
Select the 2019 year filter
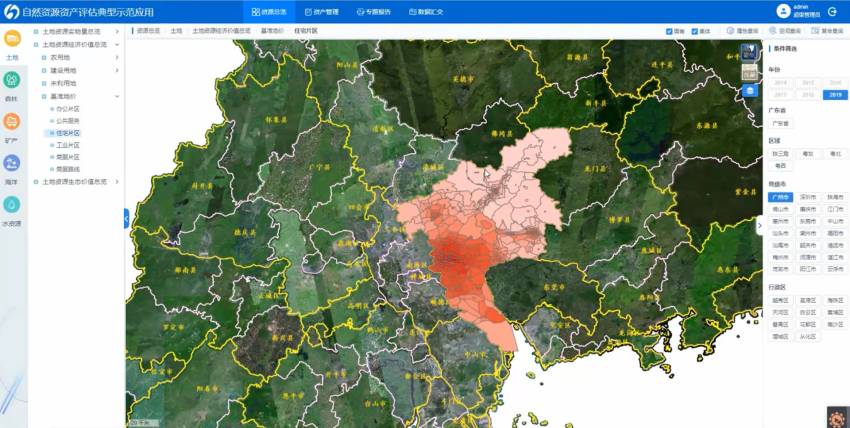click(x=834, y=95)
